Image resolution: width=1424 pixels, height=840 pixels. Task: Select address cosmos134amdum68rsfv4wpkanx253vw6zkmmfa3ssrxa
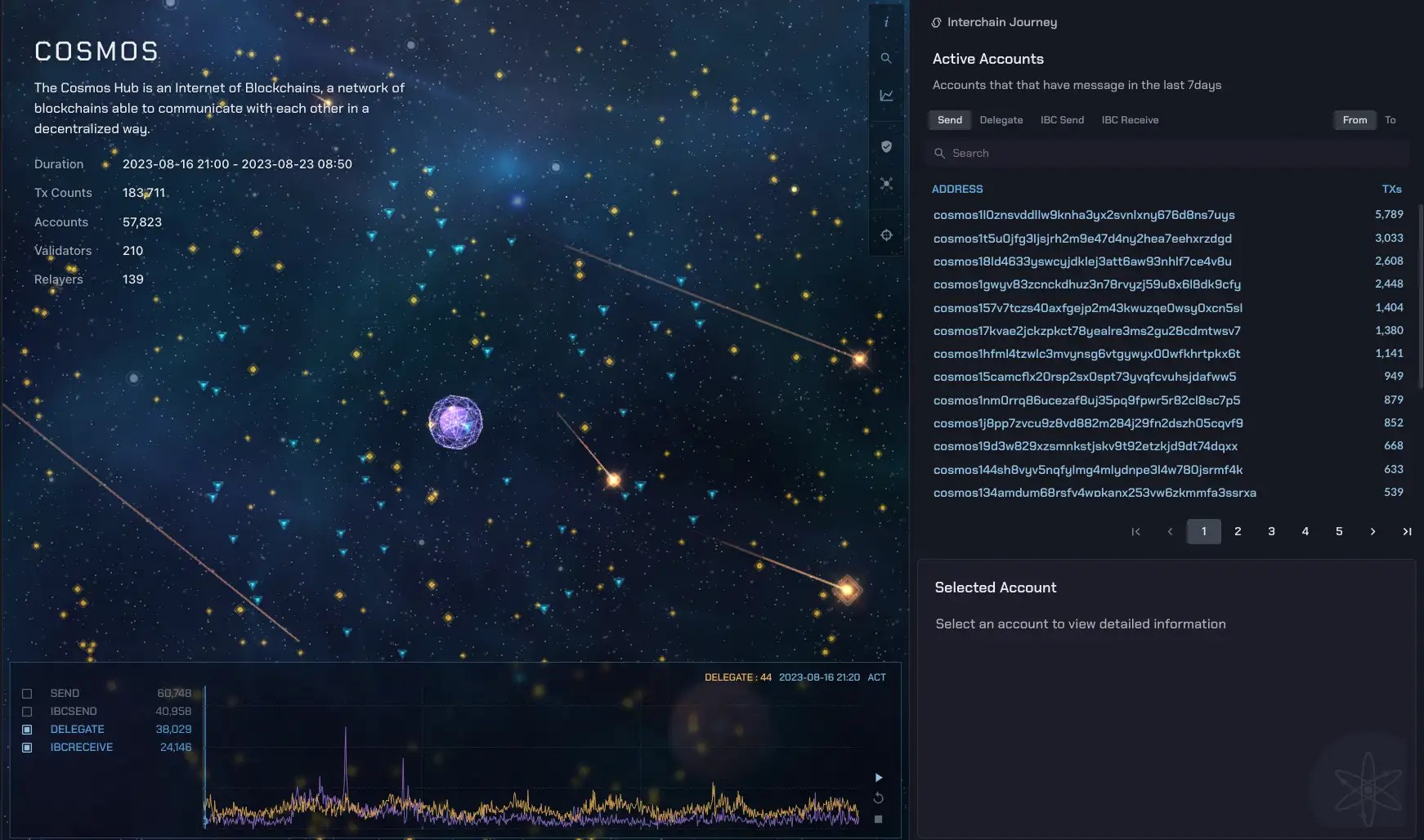point(1095,493)
